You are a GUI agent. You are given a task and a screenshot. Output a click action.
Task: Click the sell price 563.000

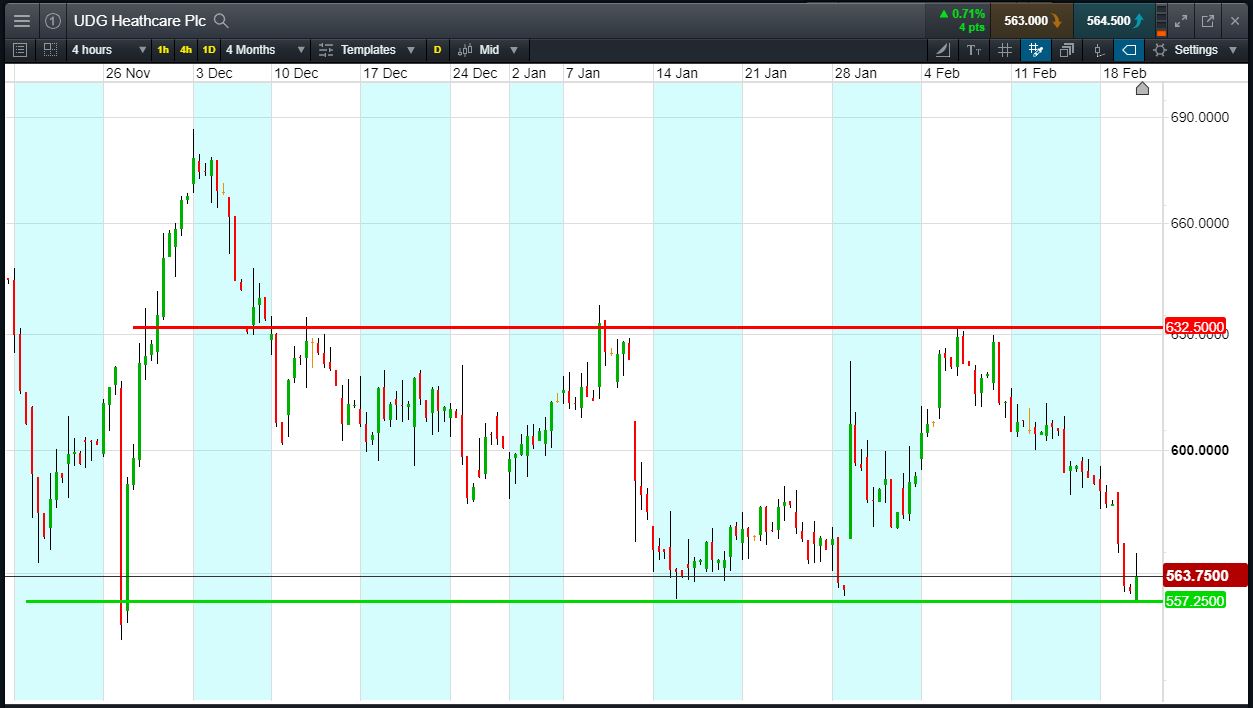[1031, 20]
